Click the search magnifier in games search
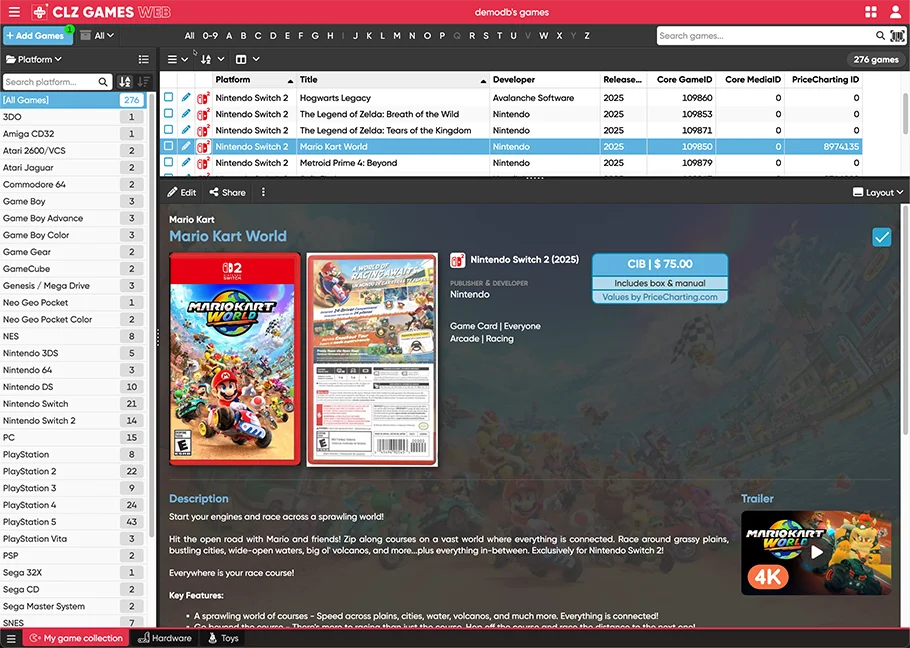This screenshot has height=648, width=910. [x=880, y=36]
